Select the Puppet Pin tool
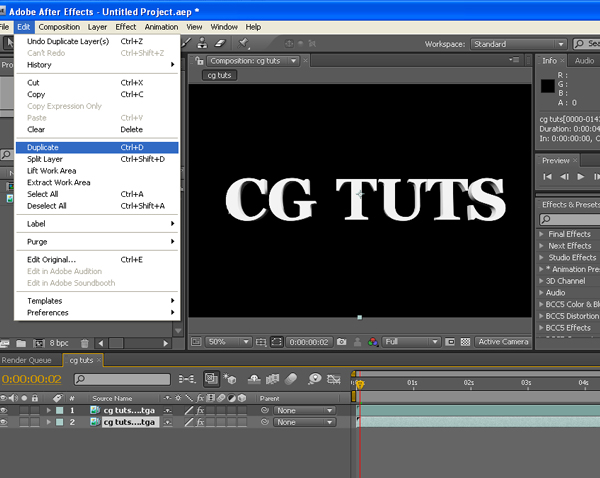Viewport: 600px width, 478px height. [243, 43]
